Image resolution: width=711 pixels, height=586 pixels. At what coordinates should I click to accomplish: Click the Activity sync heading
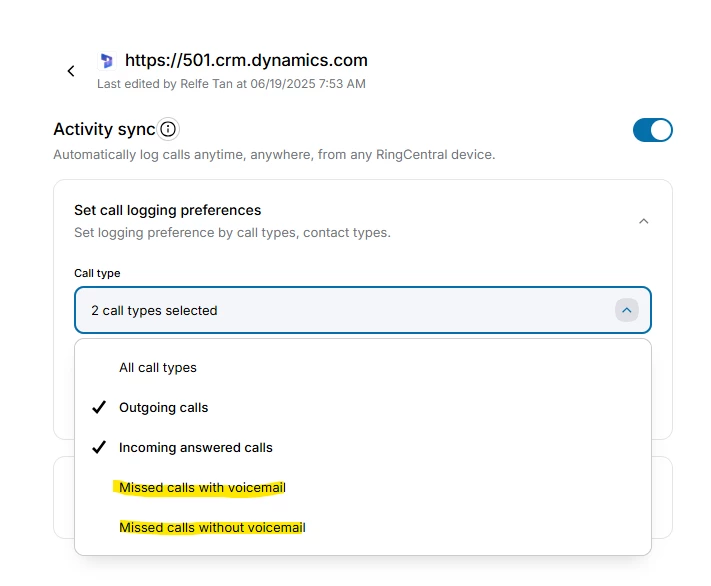104,129
